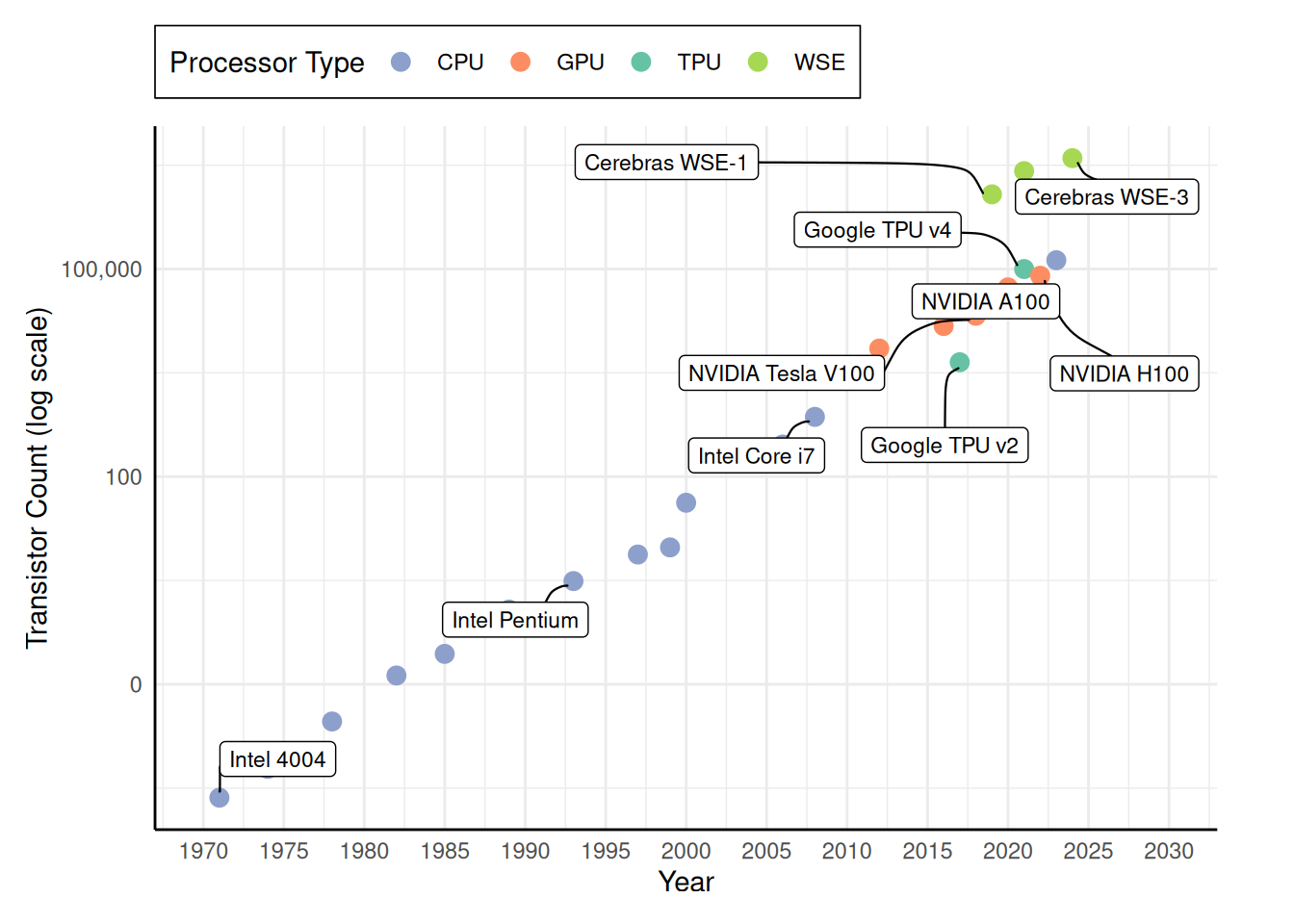Click the WSE legend green dot
Image resolution: width=1294 pixels, height=924 pixels.
(x=758, y=62)
